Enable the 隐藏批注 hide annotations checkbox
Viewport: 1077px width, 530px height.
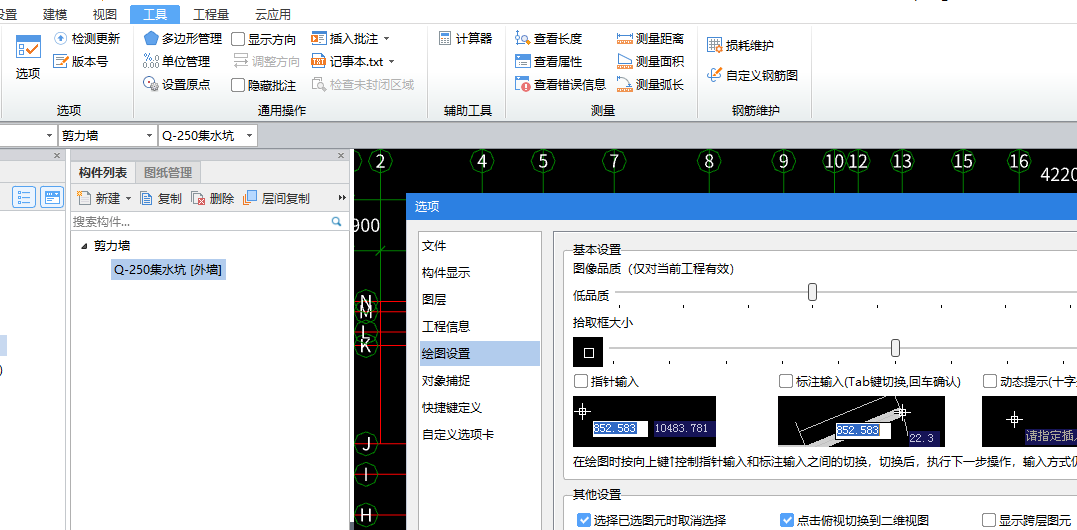click(238, 85)
